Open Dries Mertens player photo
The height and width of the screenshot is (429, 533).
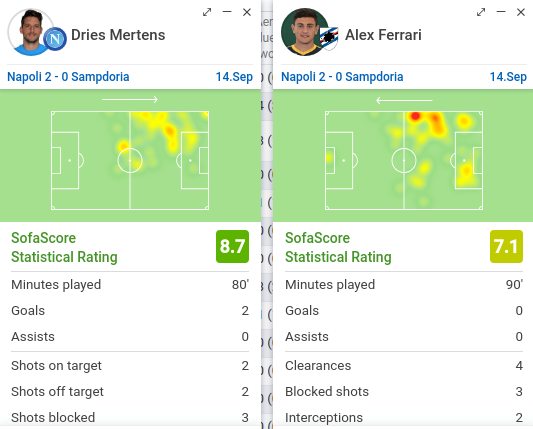point(29,32)
